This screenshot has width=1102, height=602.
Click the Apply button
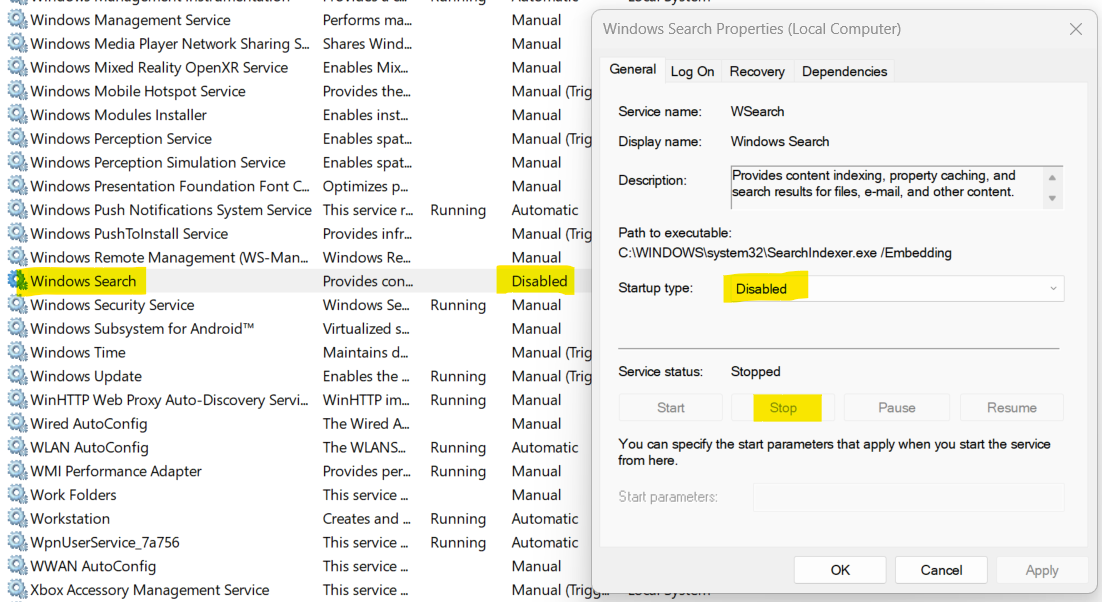pyautogui.click(x=1042, y=570)
